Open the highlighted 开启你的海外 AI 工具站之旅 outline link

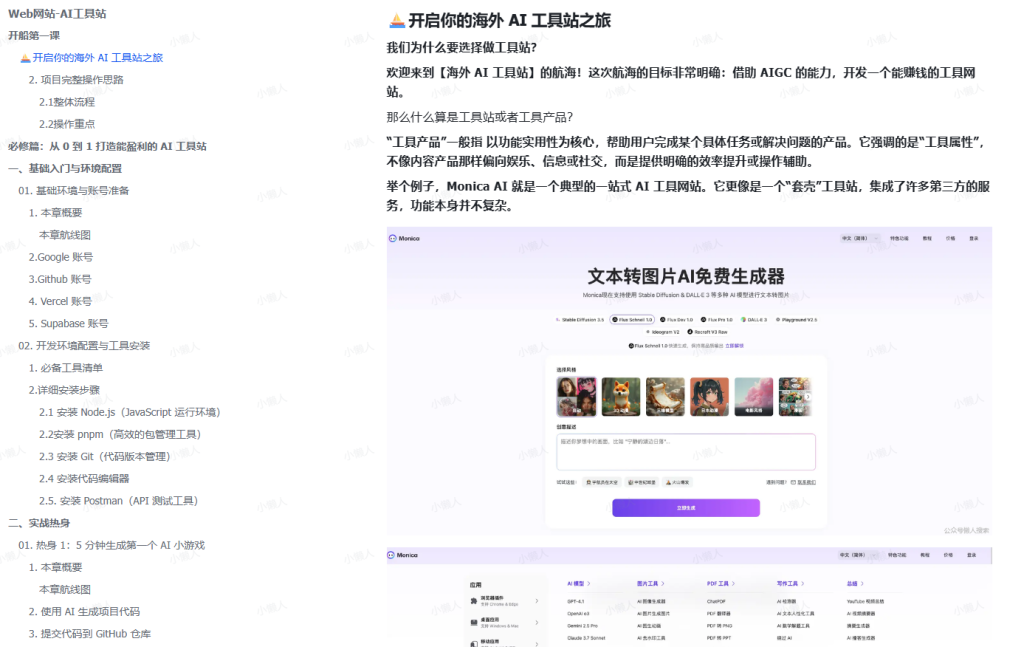pyautogui.click(x=98, y=58)
